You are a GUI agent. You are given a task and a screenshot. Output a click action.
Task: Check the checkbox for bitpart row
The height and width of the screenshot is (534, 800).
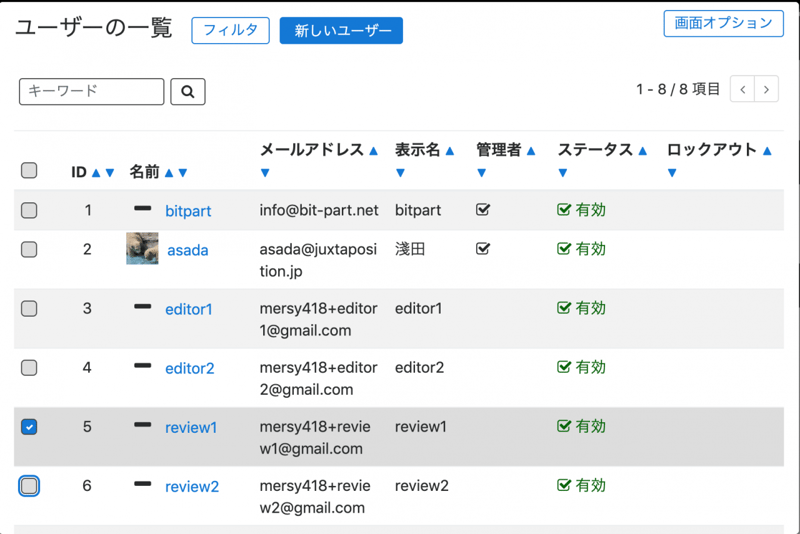pos(29,210)
